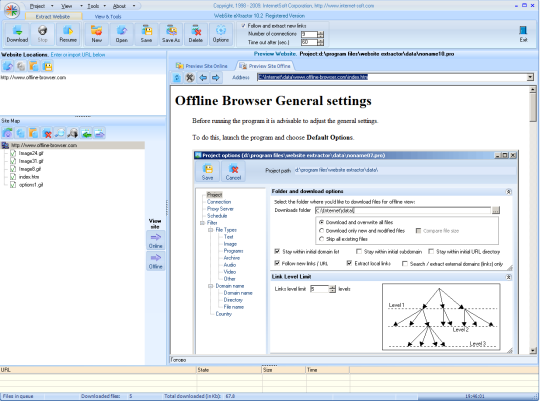Click the preview pane scroll-down arrow
The image size is (540, 401).
pos(533,351)
